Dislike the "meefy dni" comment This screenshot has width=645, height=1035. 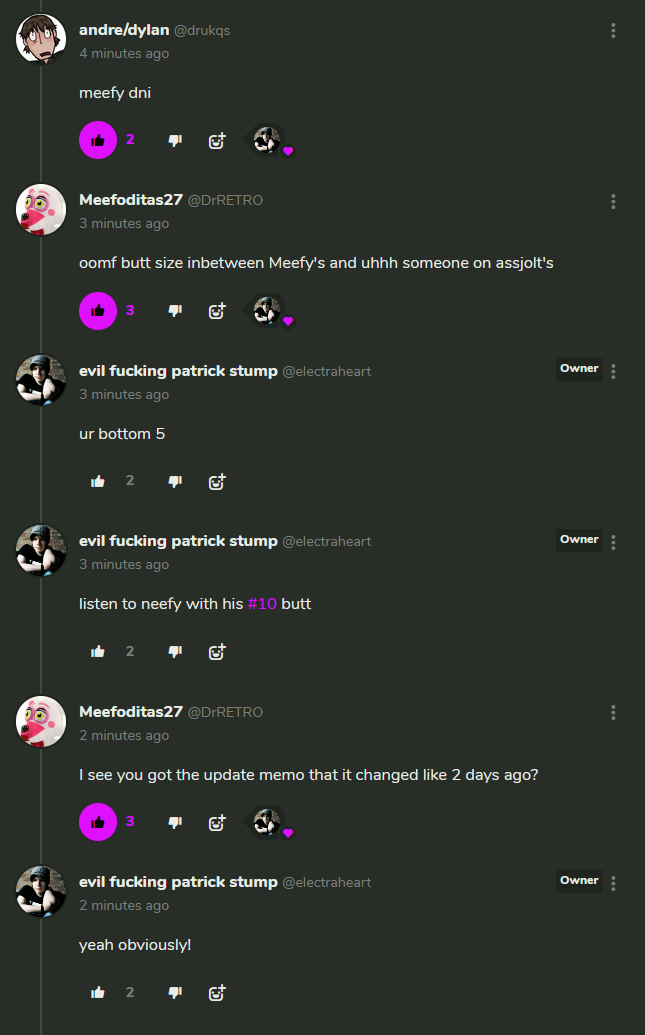[175, 140]
